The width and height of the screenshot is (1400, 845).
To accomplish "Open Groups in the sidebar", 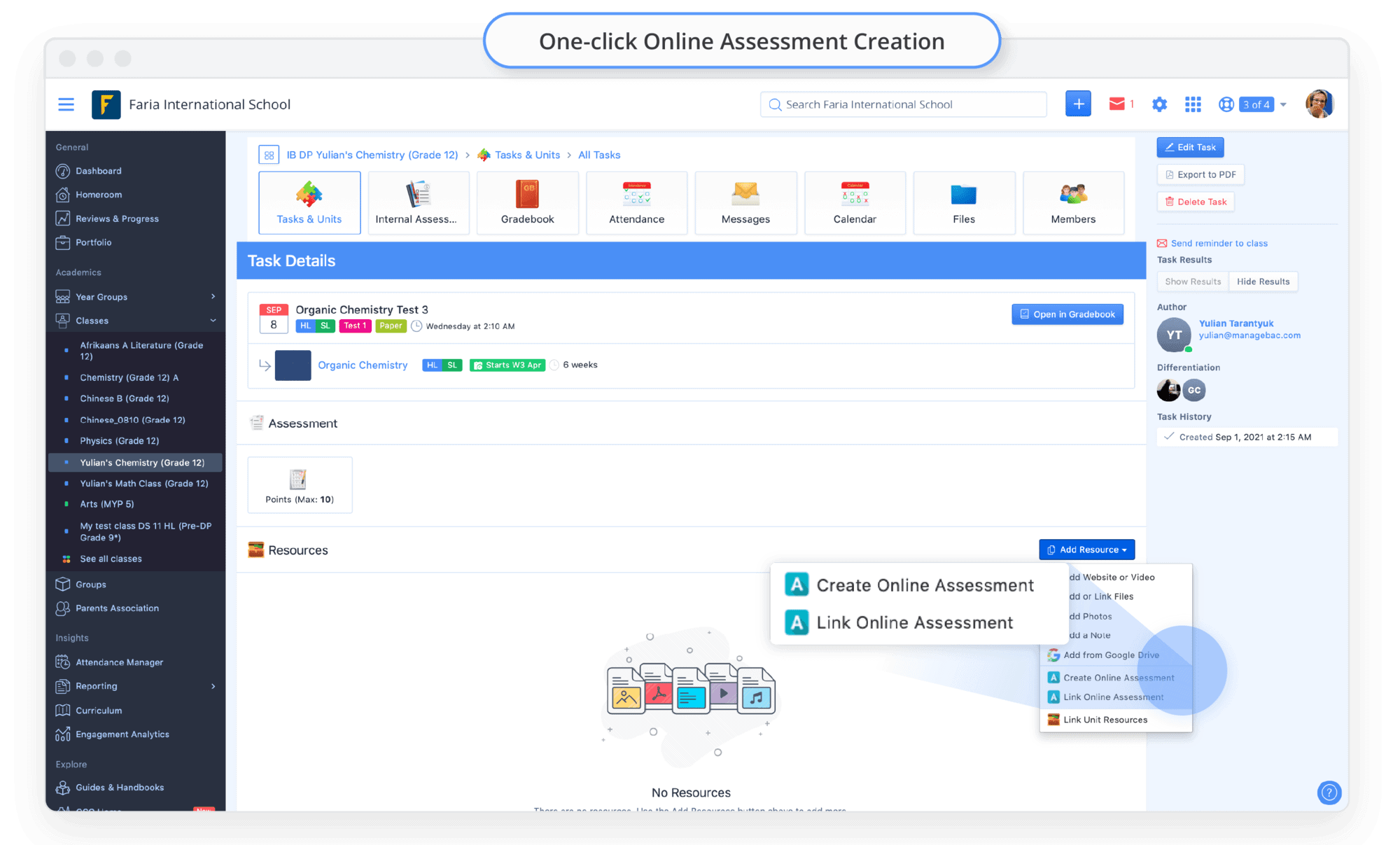I will pyautogui.click(x=91, y=585).
